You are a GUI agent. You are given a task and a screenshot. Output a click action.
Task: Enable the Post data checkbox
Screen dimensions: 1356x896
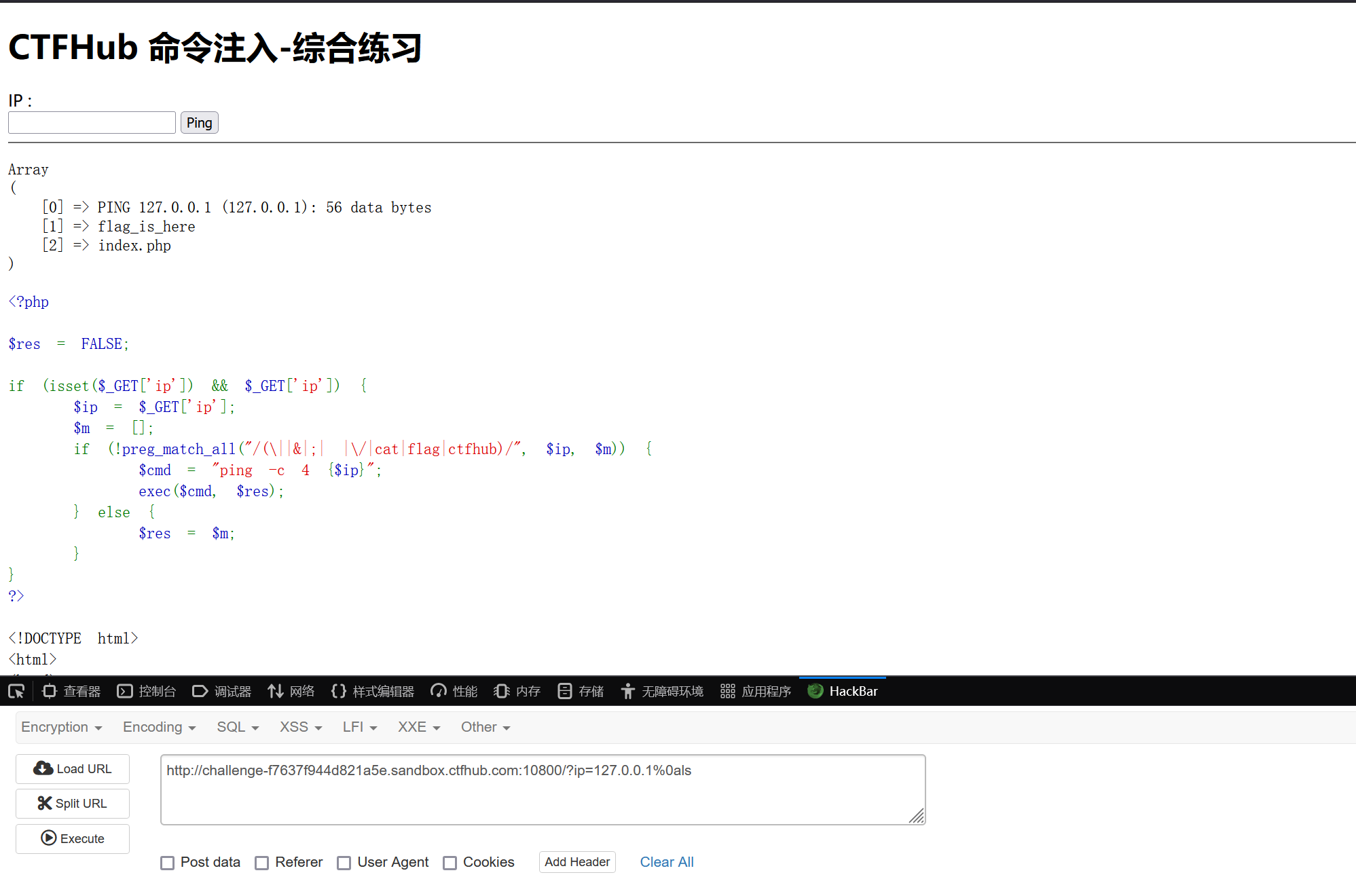[168, 863]
